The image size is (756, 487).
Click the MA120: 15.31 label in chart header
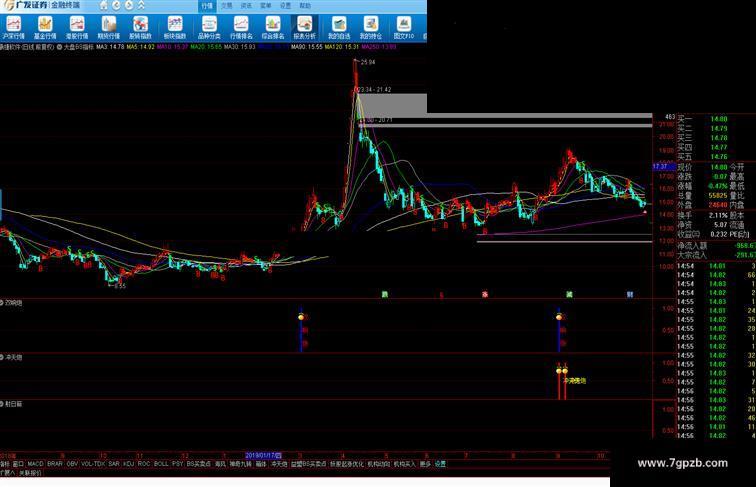pyautogui.click(x=341, y=47)
